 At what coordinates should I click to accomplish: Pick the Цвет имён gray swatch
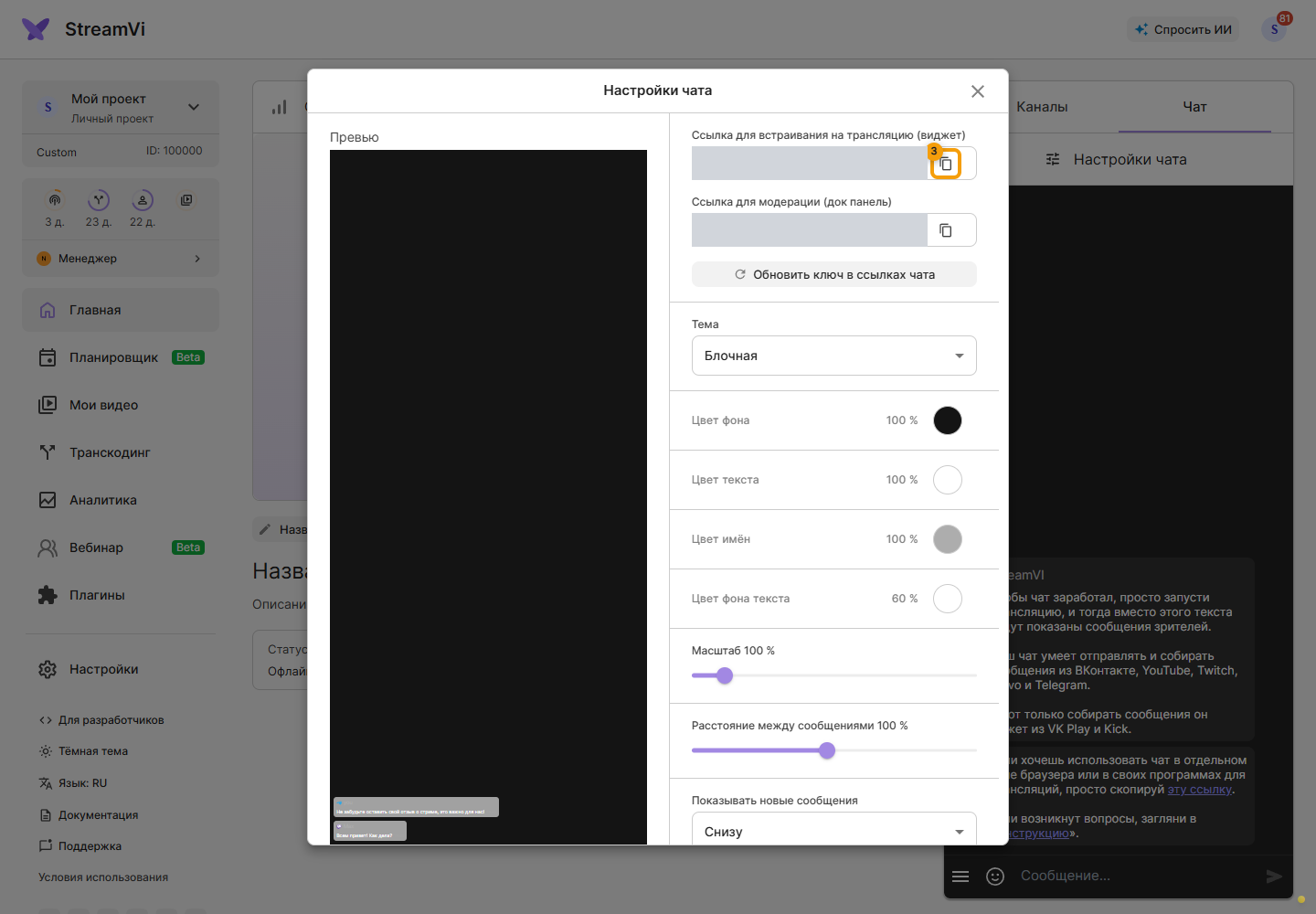tap(948, 539)
